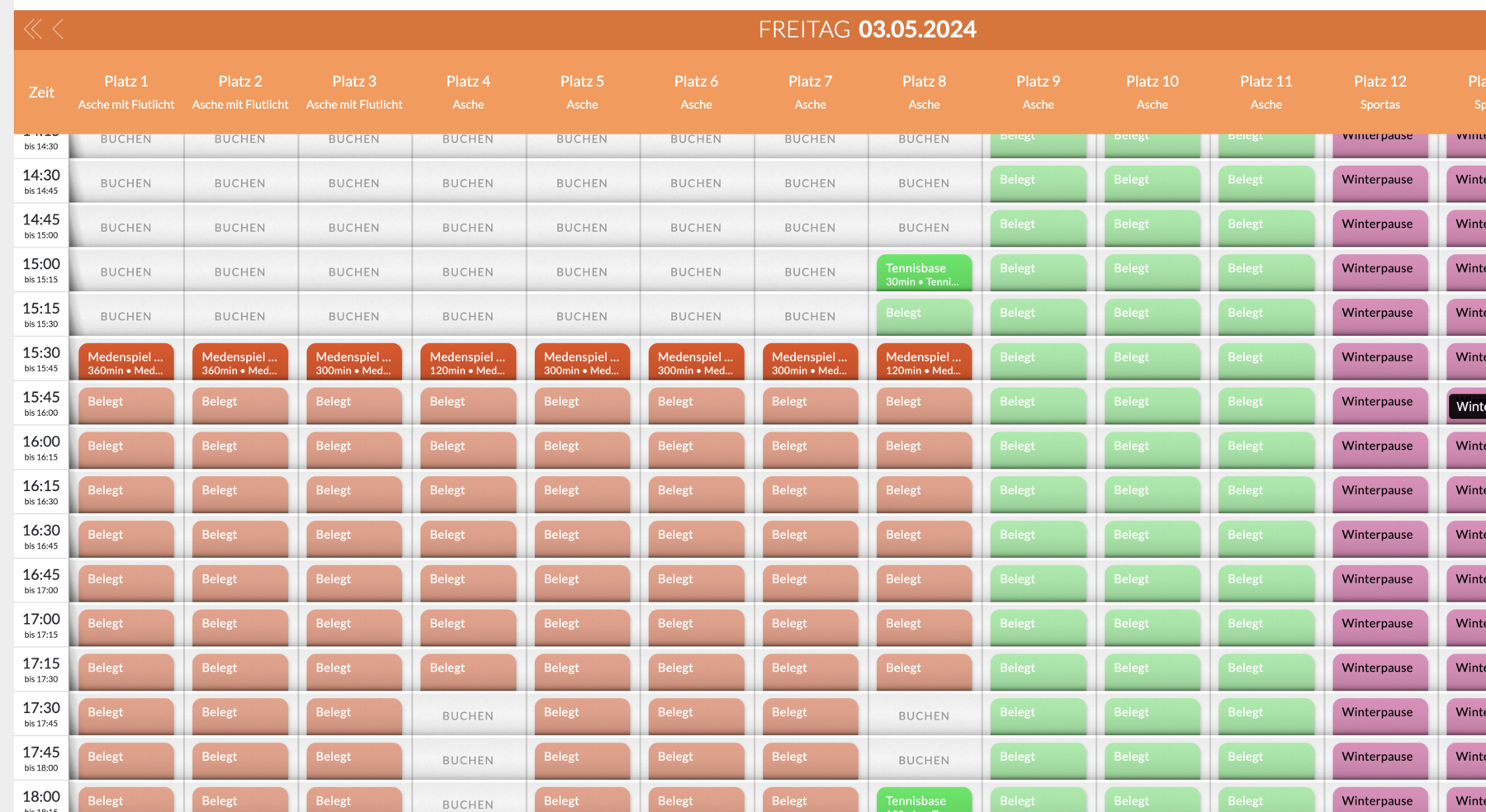Screen dimensions: 1486x812
Task: Click the Zeit column header
Action: pos(41,92)
